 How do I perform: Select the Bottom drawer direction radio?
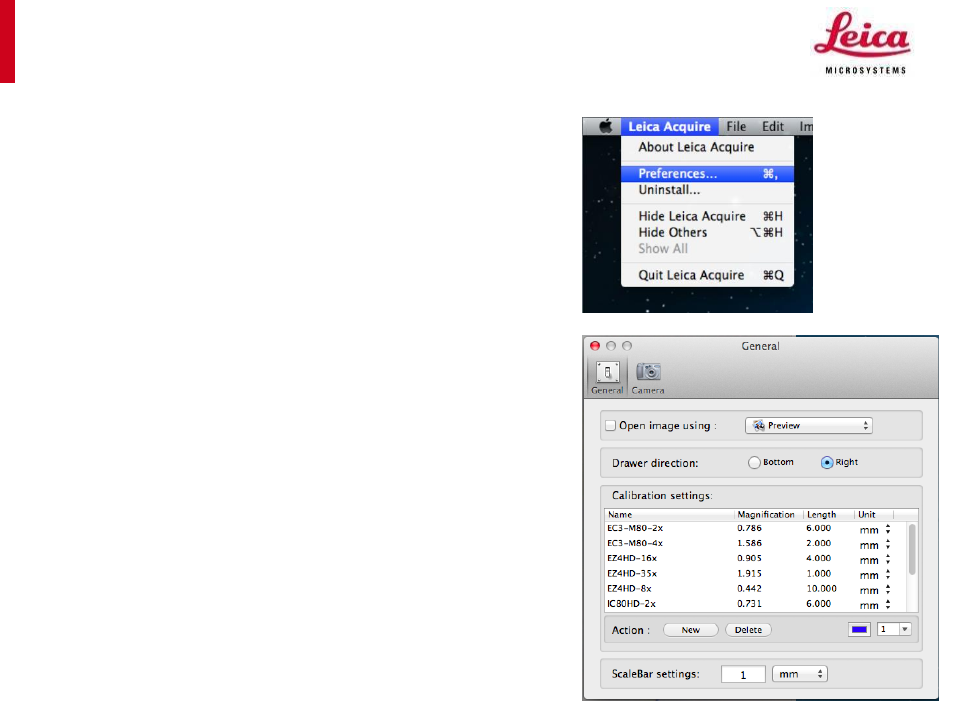(754, 462)
